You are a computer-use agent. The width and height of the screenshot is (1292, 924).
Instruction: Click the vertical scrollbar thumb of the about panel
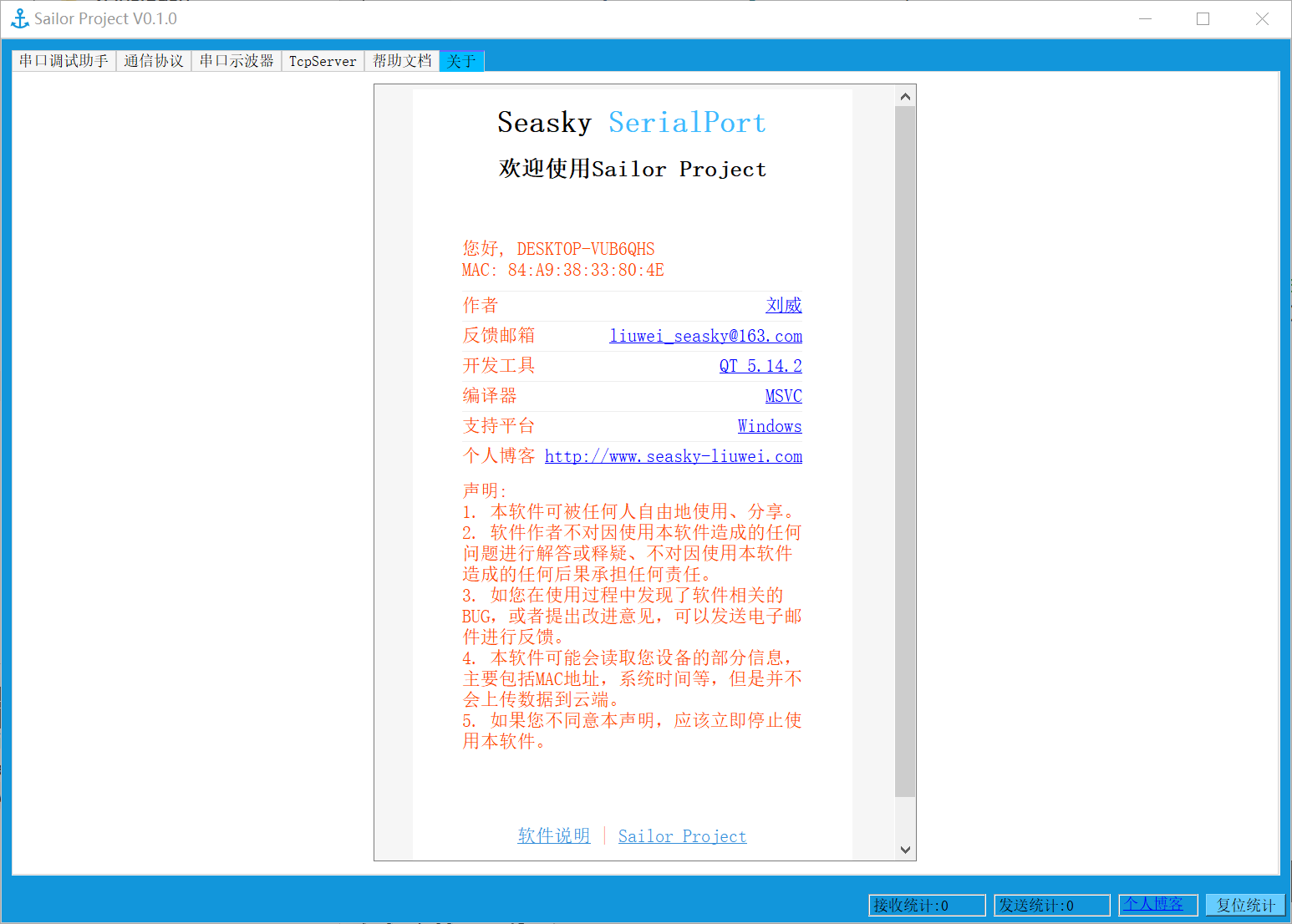coord(905,451)
